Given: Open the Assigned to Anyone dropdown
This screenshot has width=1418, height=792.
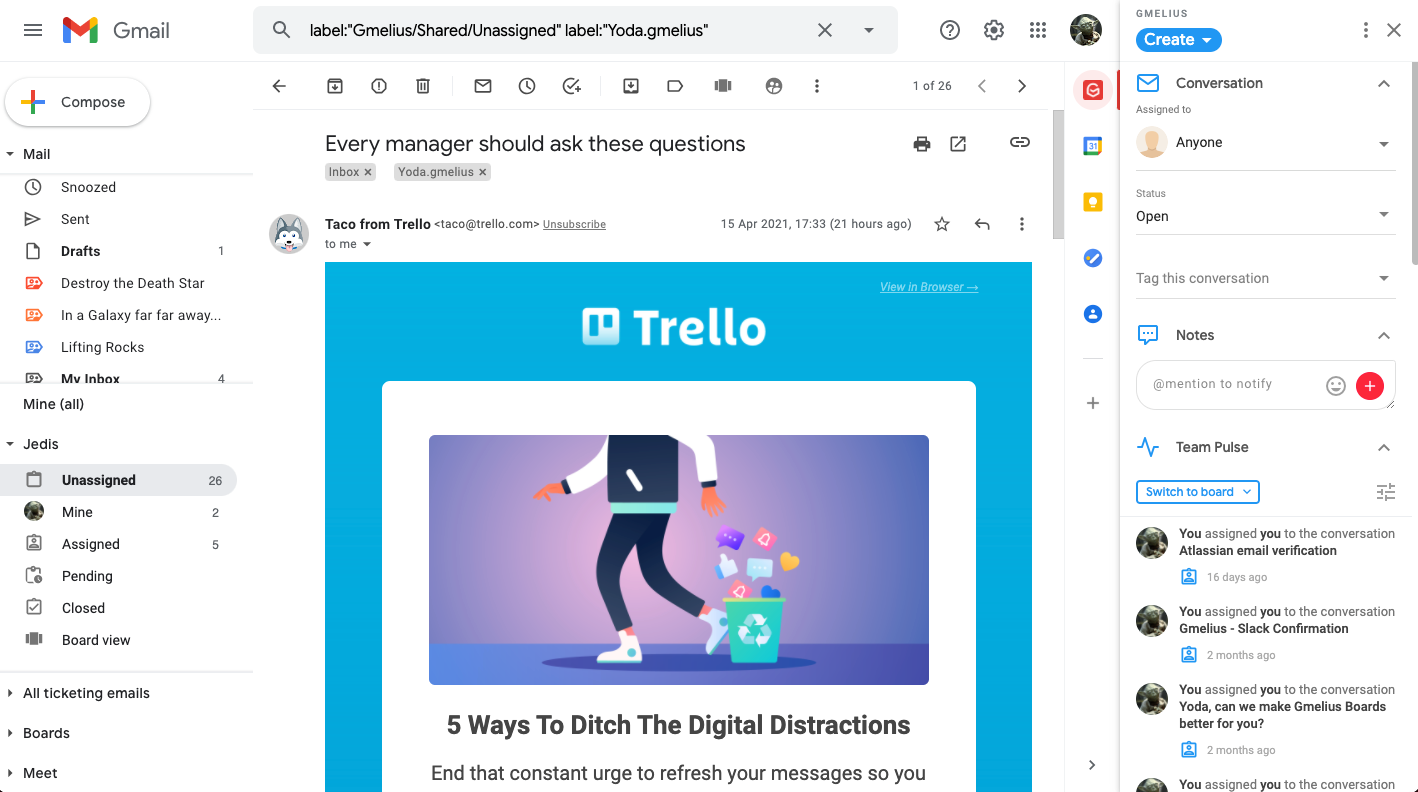Looking at the screenshot, I should tap(1265, 143).
